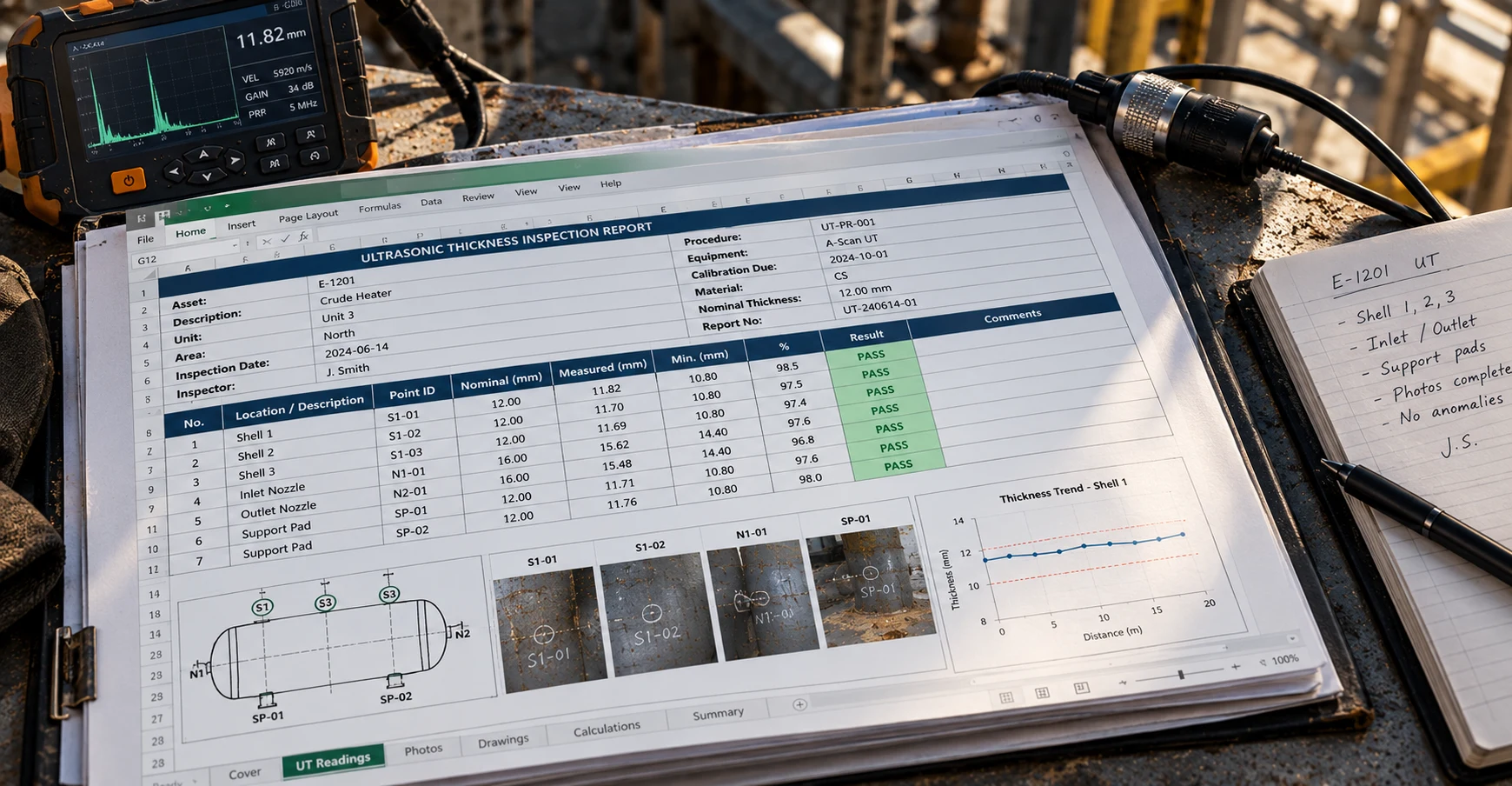Tap the right arrow key on the gauge
1512x786 pixels.
click(235, 161)
